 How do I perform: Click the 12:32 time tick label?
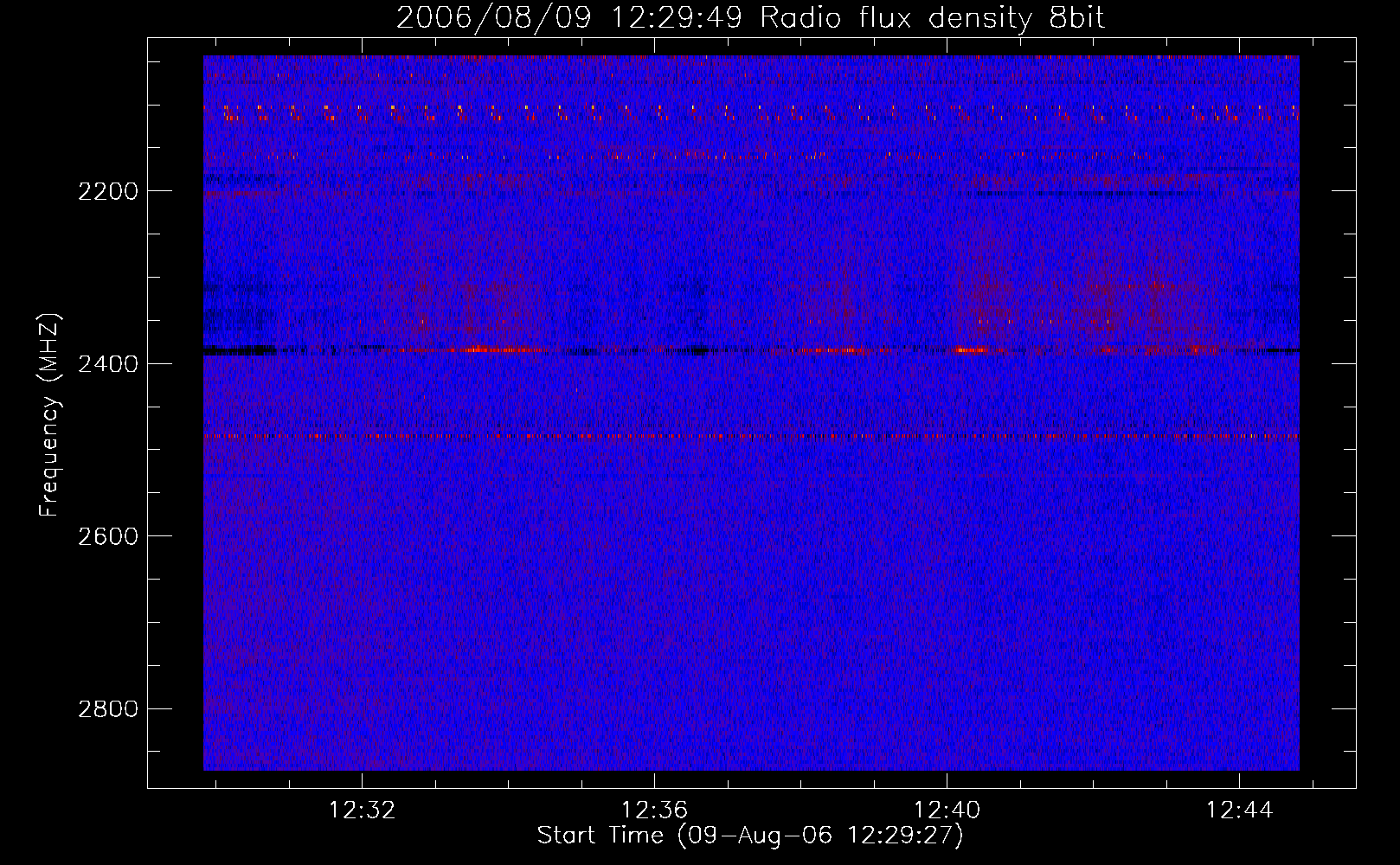tap(363, 810)
